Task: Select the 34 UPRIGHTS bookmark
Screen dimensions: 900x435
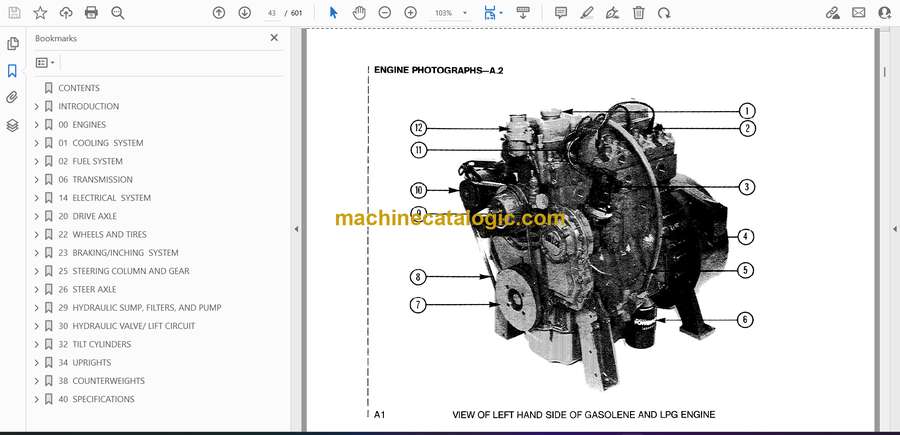Action: (x=84, y=363)
